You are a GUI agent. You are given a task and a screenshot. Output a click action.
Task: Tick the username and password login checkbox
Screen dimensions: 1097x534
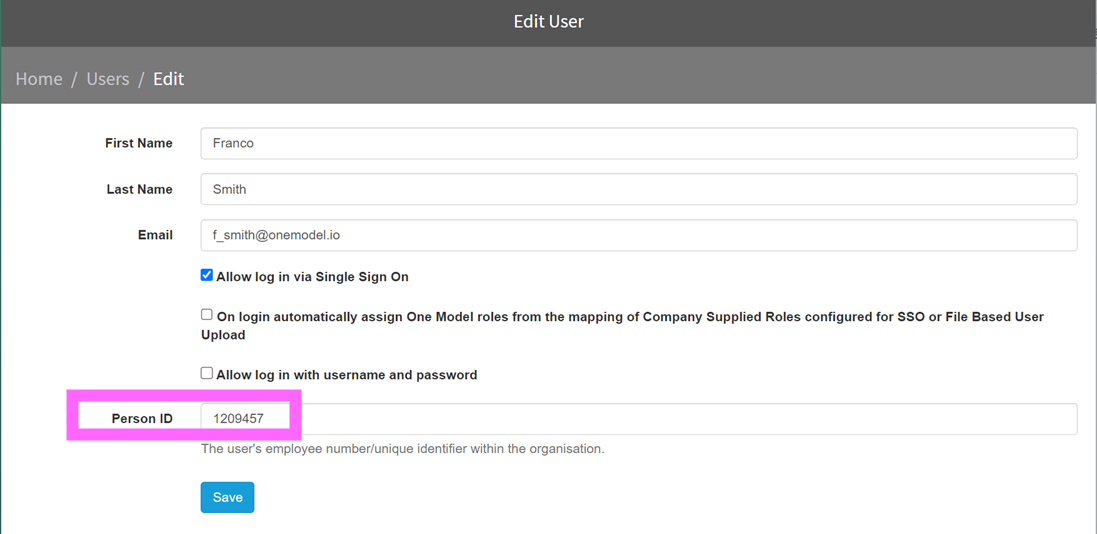(206, 374)
